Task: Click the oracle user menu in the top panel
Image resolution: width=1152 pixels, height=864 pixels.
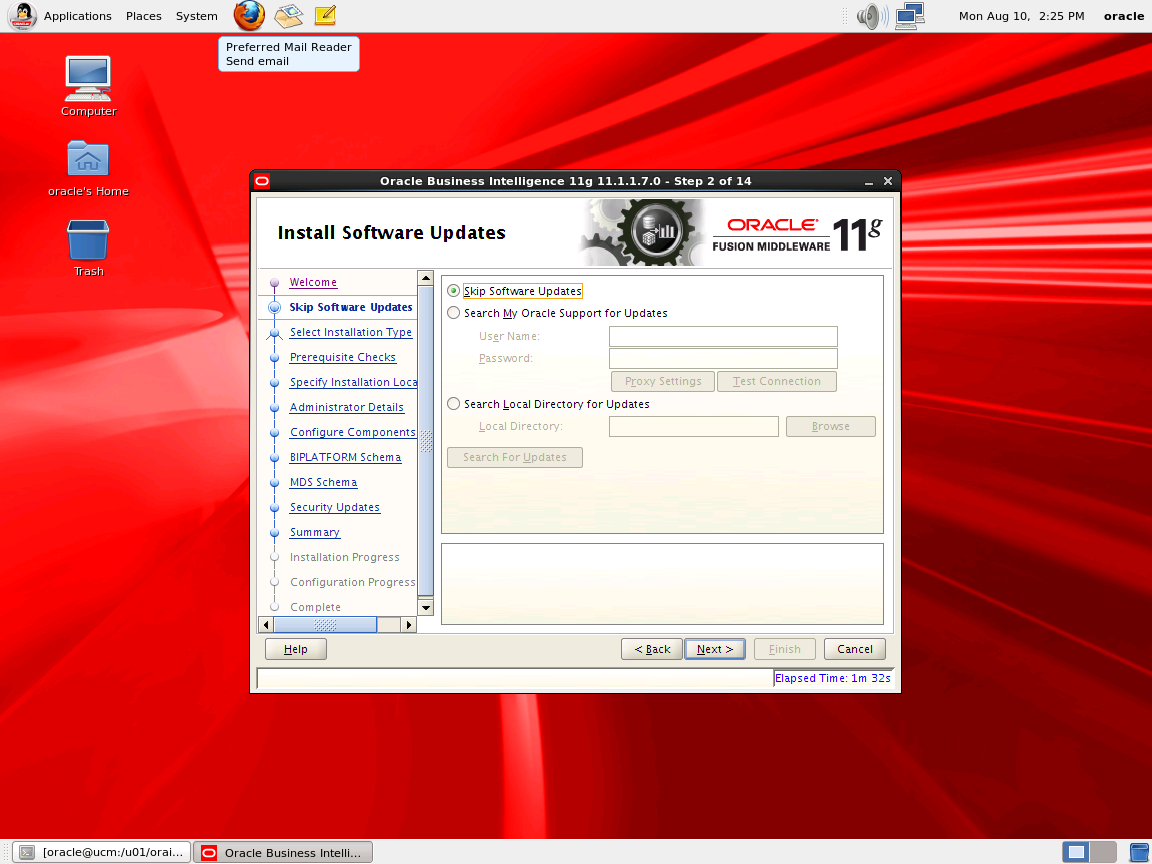Action: (1123, 15)
